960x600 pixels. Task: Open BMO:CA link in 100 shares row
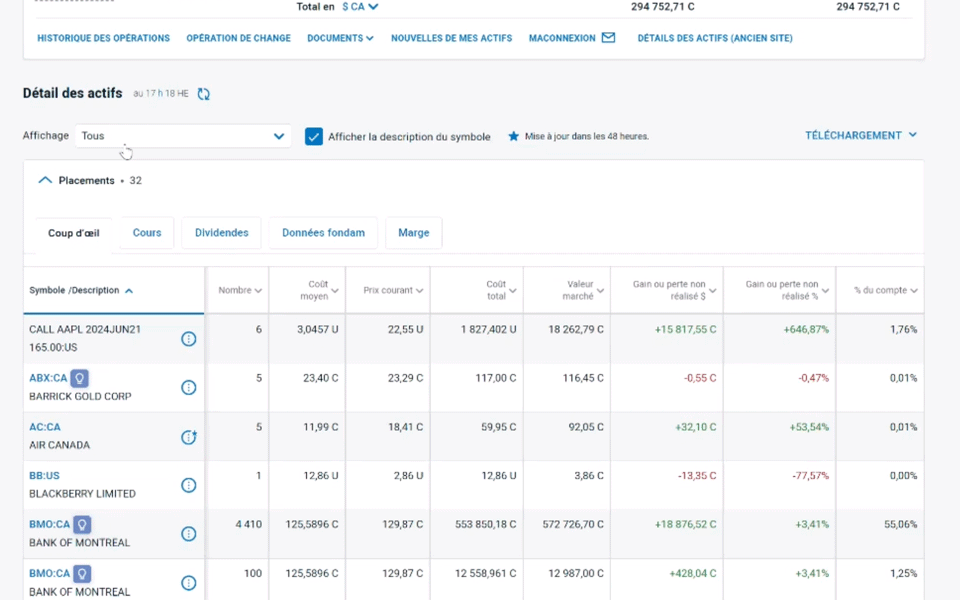pyautogui.click(x=50, y=574)
